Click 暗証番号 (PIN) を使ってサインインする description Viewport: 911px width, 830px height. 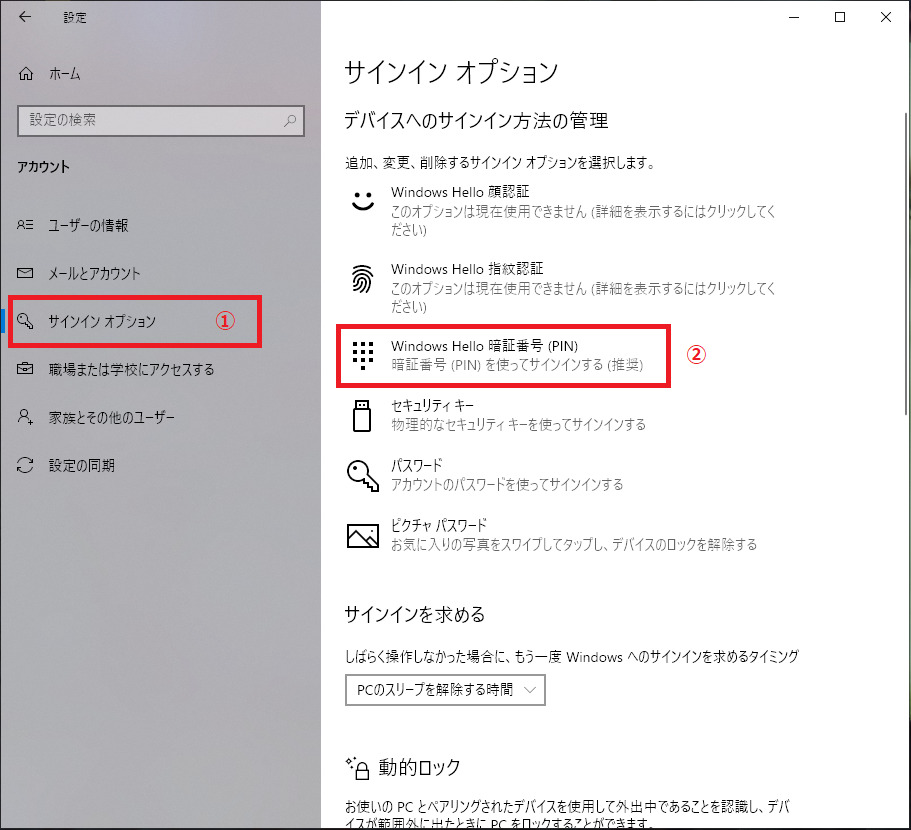[517, 365]
